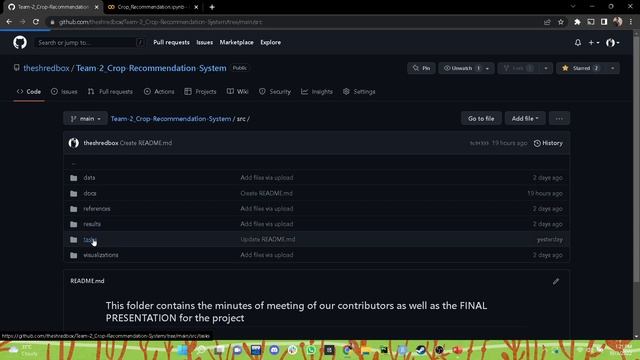
Task: Switch to the Actions tab
Action: pos(159,91)
